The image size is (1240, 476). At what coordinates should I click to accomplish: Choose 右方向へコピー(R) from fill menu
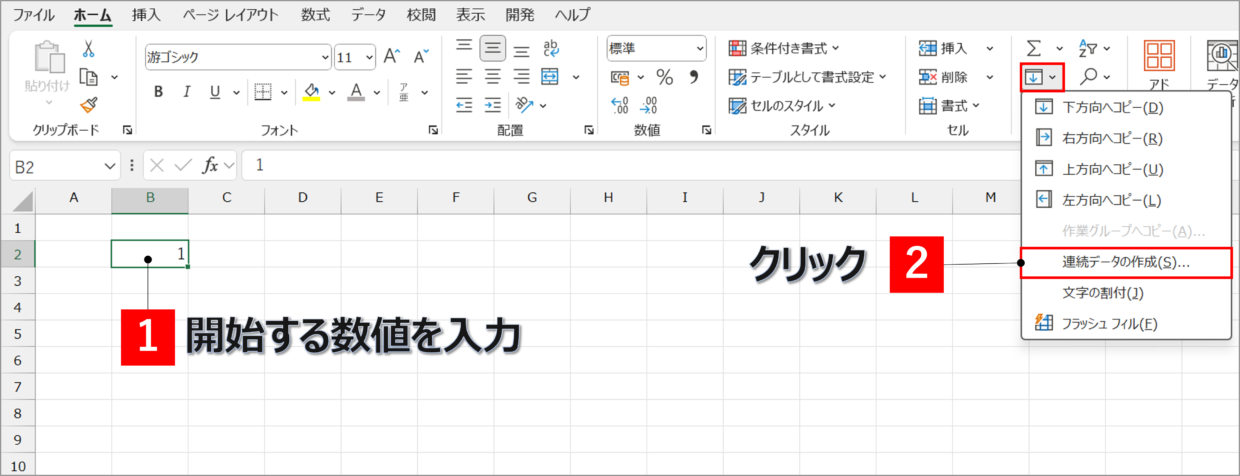point(1126,138)
